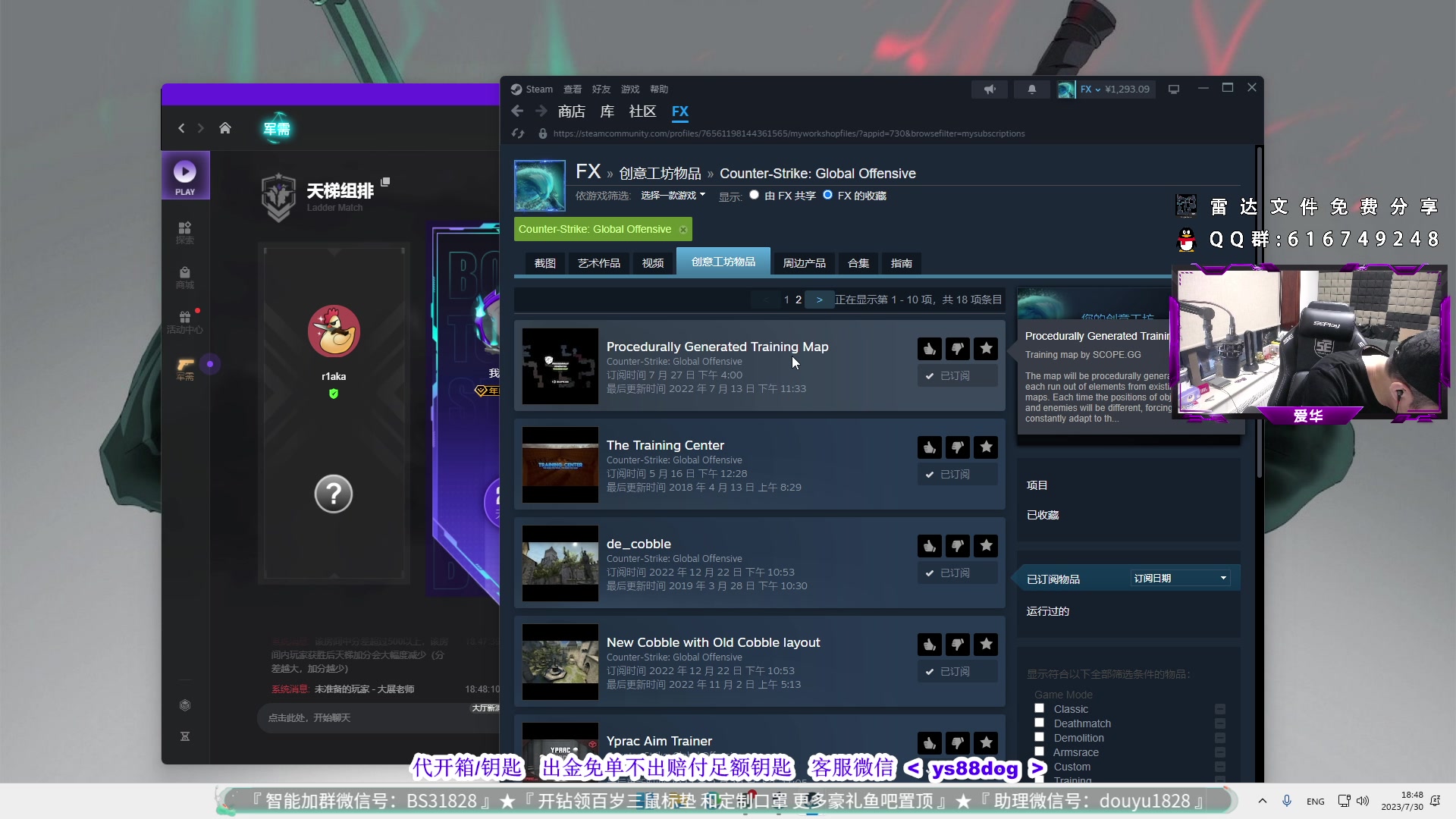Toggle 已订阅 for Procedurally Generated Training Map
This screenshot has height=819, width=1456.
point(958,376)
